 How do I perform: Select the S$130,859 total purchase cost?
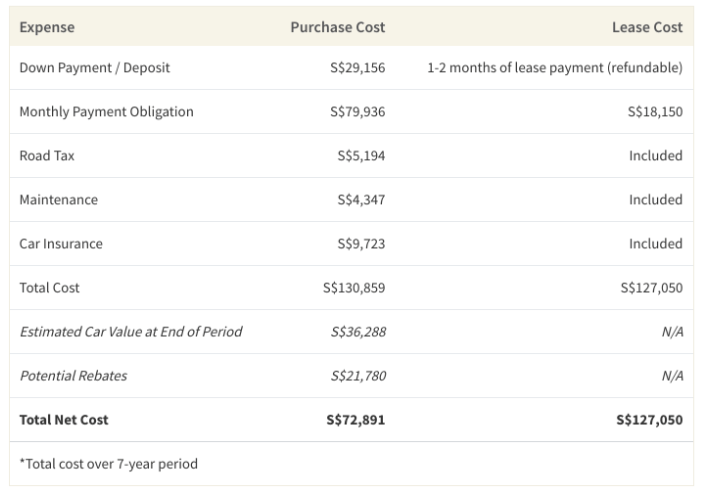pos(354,288)
